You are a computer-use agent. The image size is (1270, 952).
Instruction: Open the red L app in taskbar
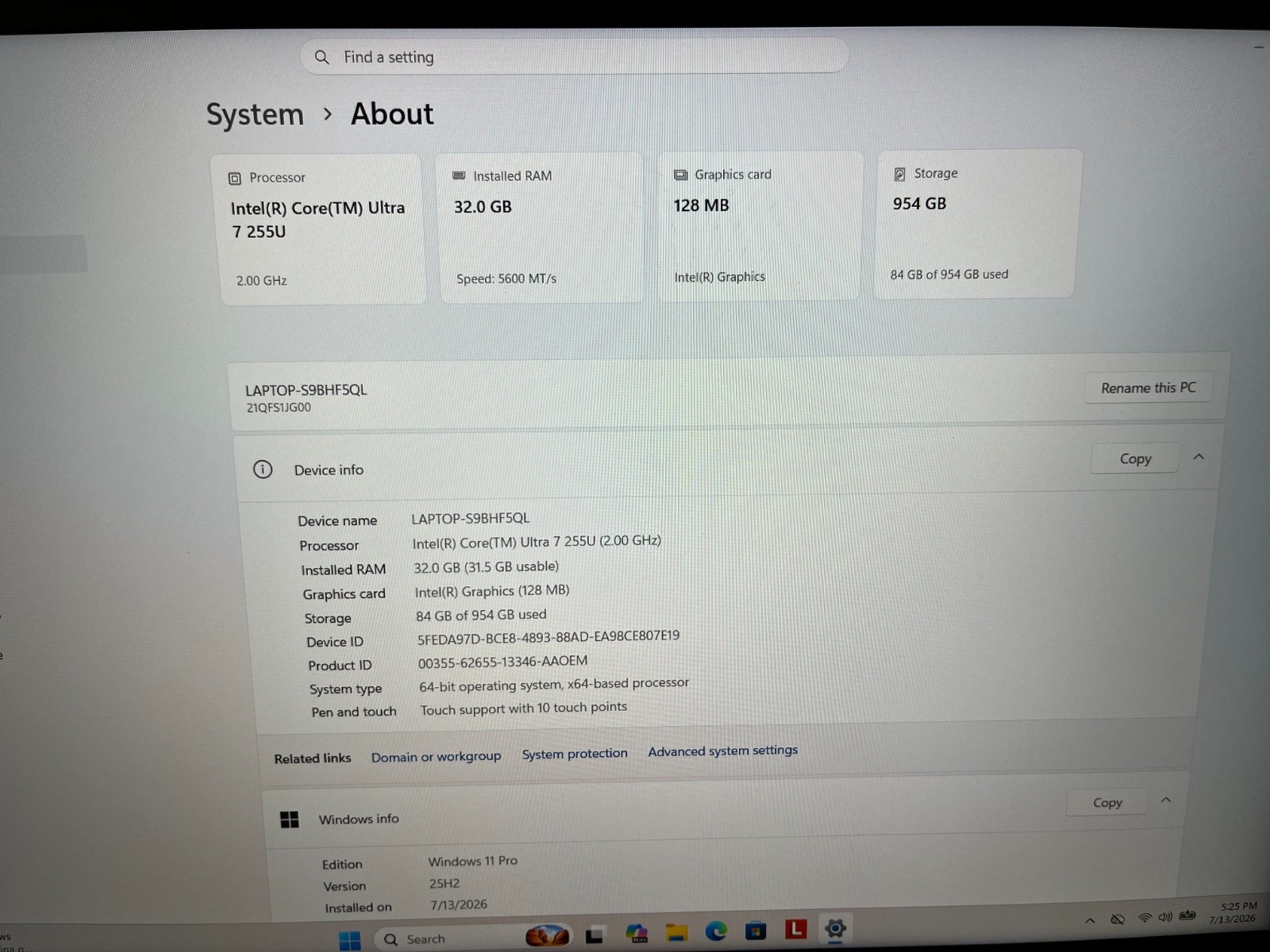coord(795,928)
